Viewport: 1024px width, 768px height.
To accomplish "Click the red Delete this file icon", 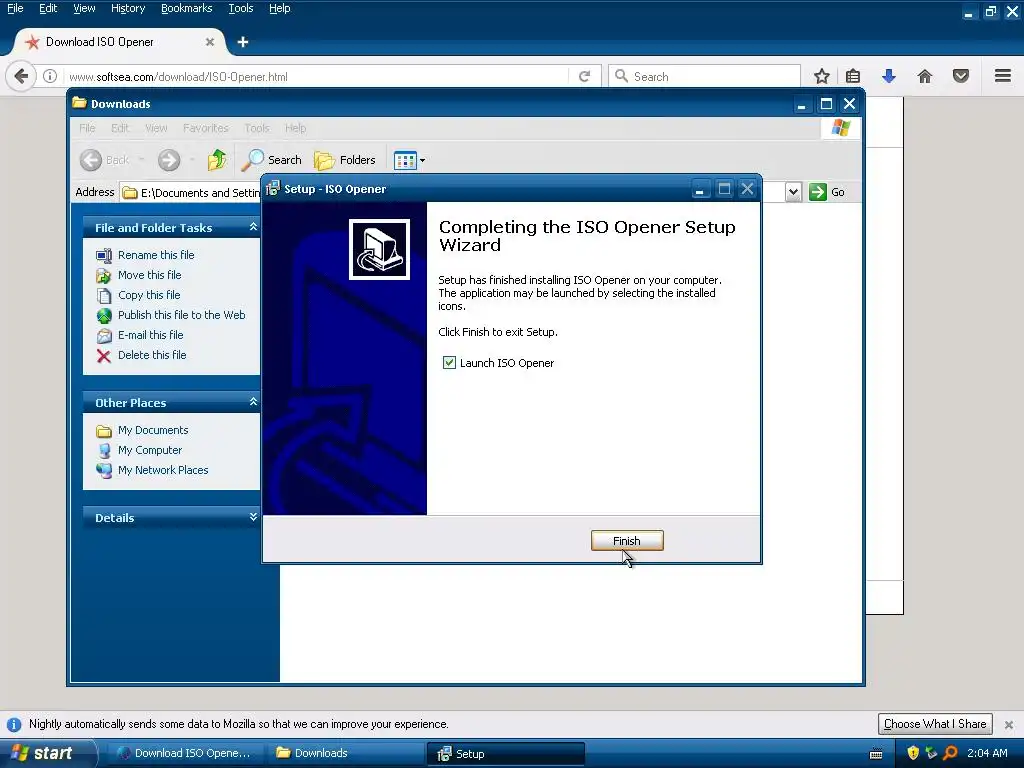I will pos(104,356).
